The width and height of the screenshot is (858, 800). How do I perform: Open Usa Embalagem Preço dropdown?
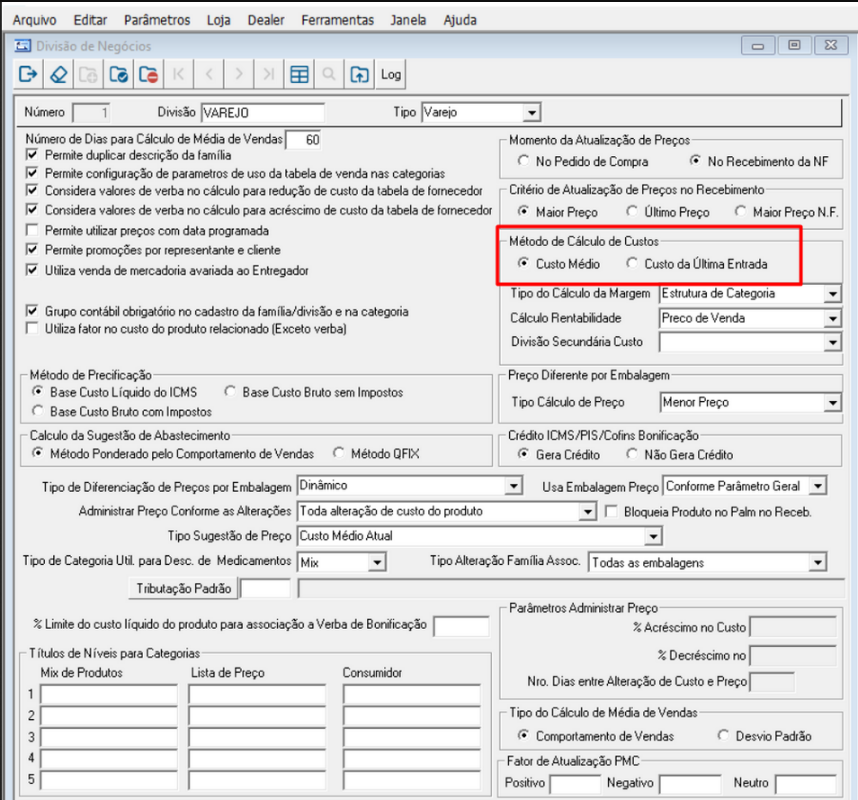(x=818, y=486)
